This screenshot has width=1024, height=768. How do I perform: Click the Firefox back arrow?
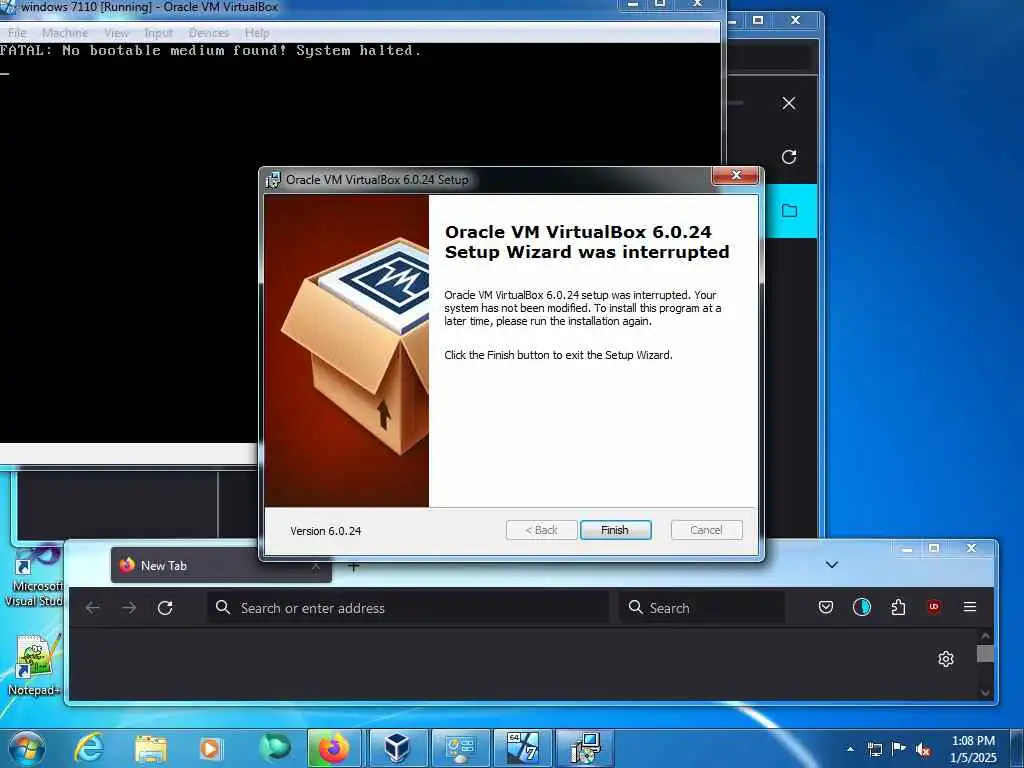coord(93,608)
